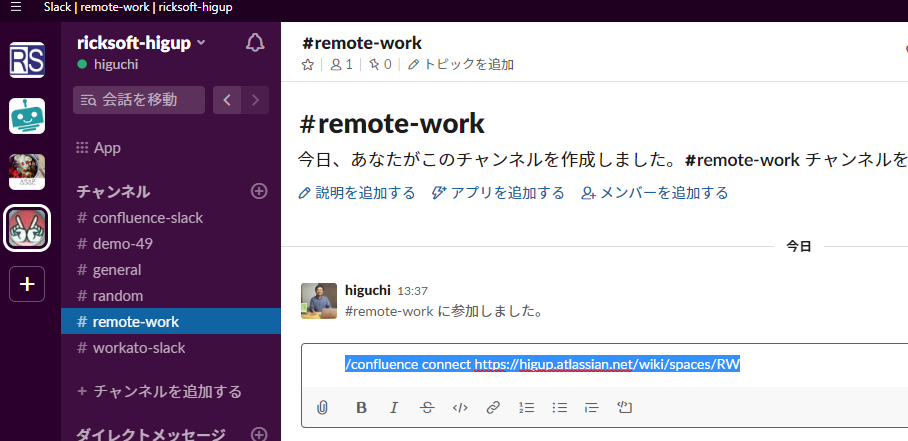The height and width of the screenshot is (441, 908).
Task: Switch to the food photo workspace
Action: click(x=27, y=172)
